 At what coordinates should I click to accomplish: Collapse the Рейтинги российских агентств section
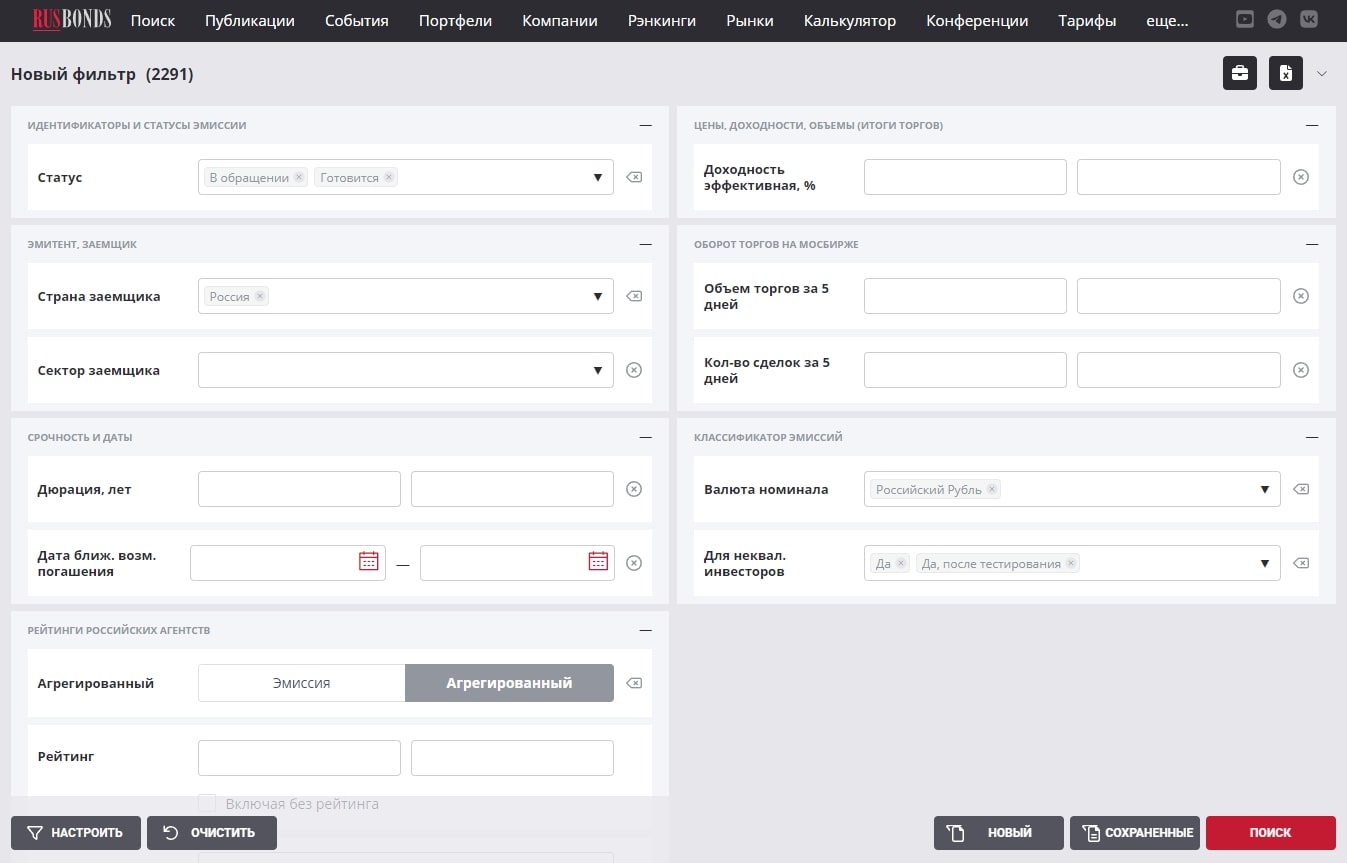click(646, 630)
